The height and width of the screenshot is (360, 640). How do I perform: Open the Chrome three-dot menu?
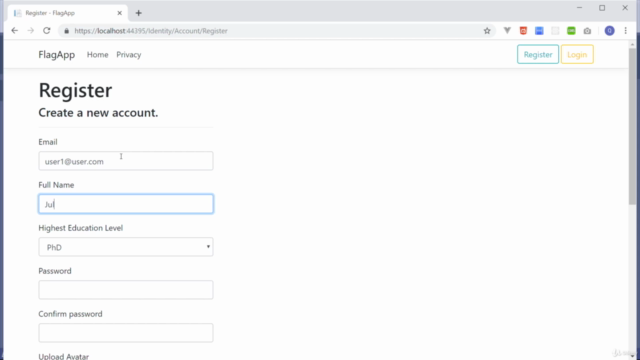pos(625,31)
